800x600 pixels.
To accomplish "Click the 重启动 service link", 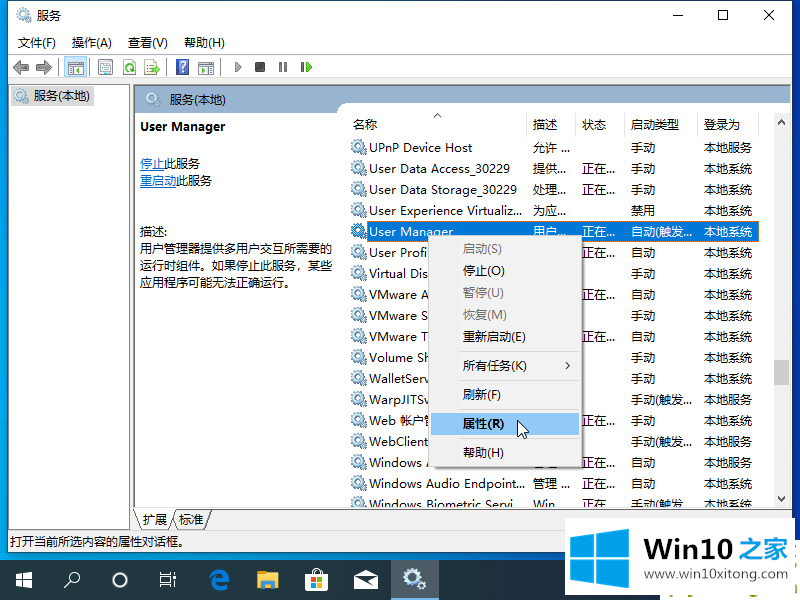I will pos(158,181).
